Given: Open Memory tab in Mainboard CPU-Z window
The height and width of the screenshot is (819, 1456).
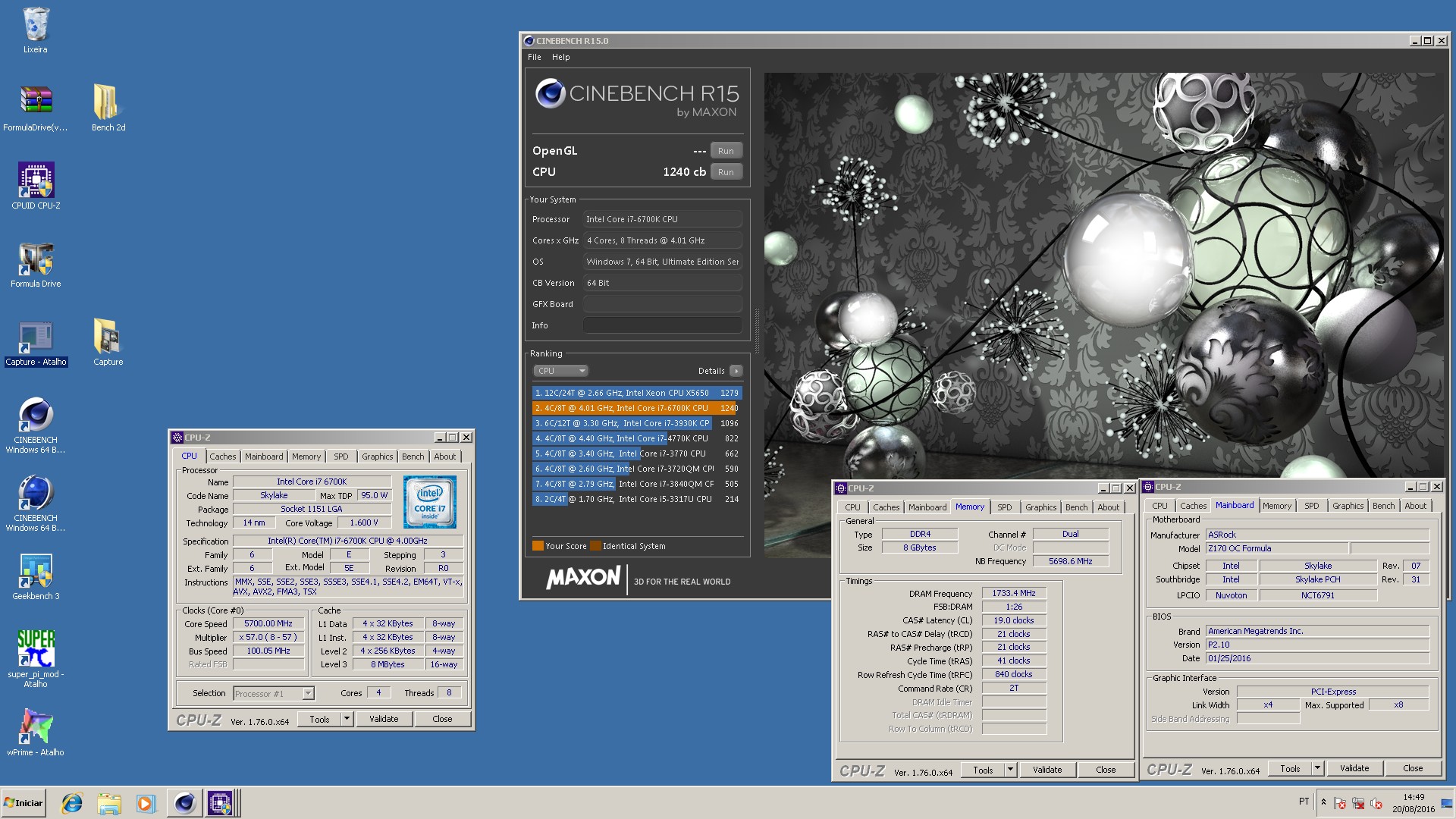Looking at the screenshot, I should [x=1277, y=506].
